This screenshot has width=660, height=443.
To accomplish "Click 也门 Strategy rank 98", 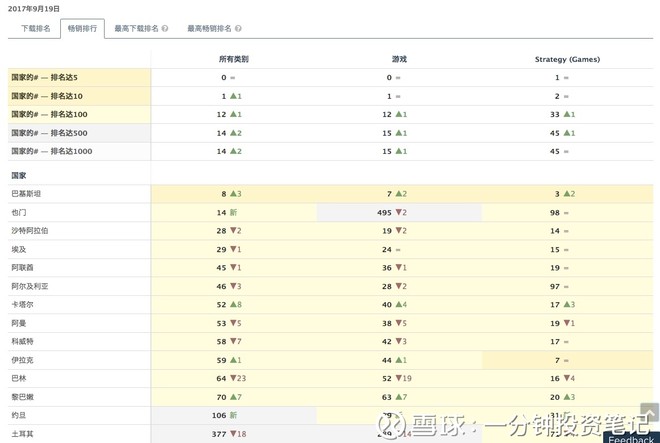I will pos(555,213).
